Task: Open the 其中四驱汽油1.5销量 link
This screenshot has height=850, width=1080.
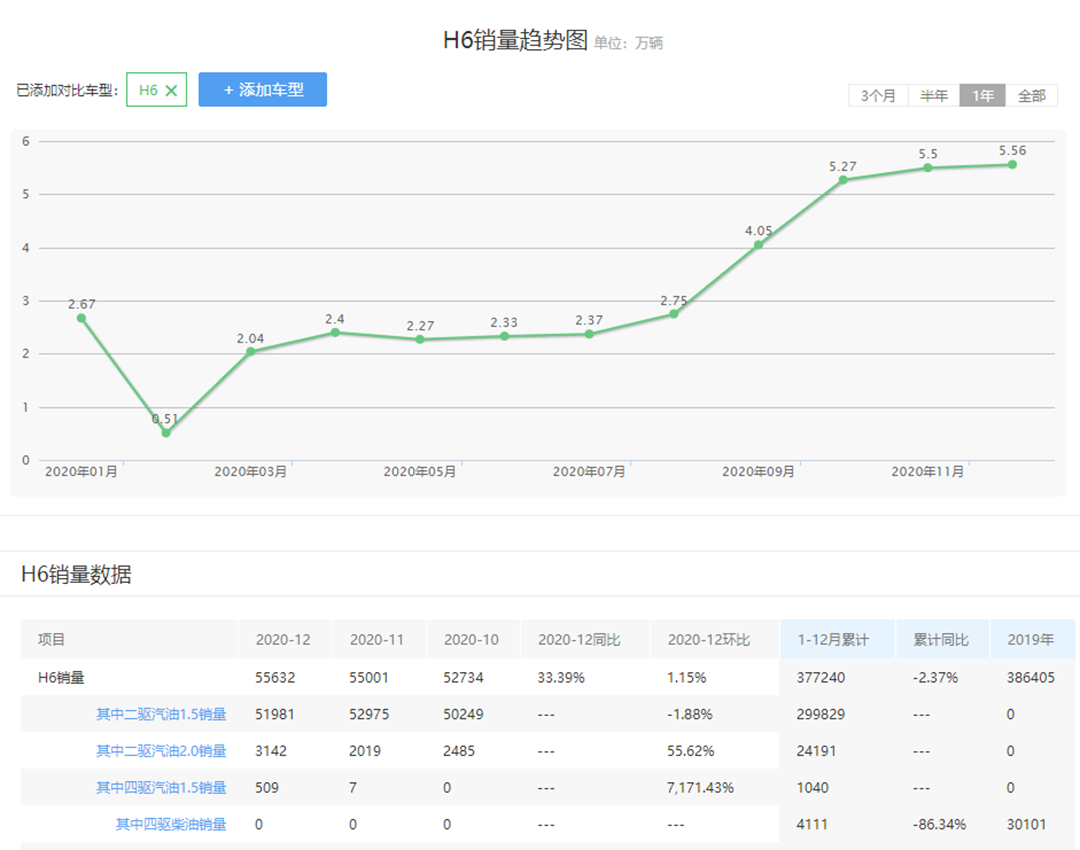Action: point(161,788)
